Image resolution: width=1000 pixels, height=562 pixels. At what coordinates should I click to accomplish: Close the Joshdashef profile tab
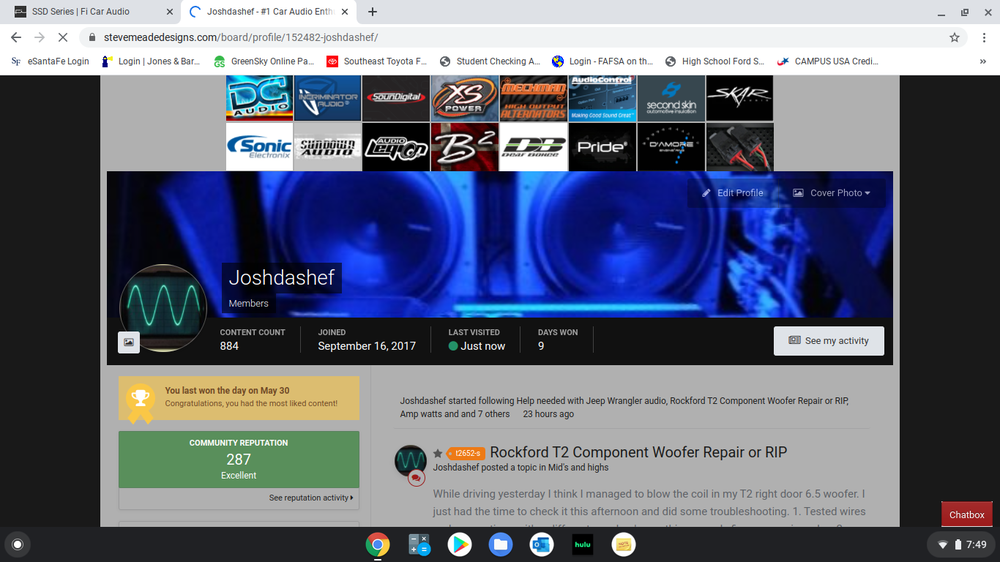[x=344, y=11]
